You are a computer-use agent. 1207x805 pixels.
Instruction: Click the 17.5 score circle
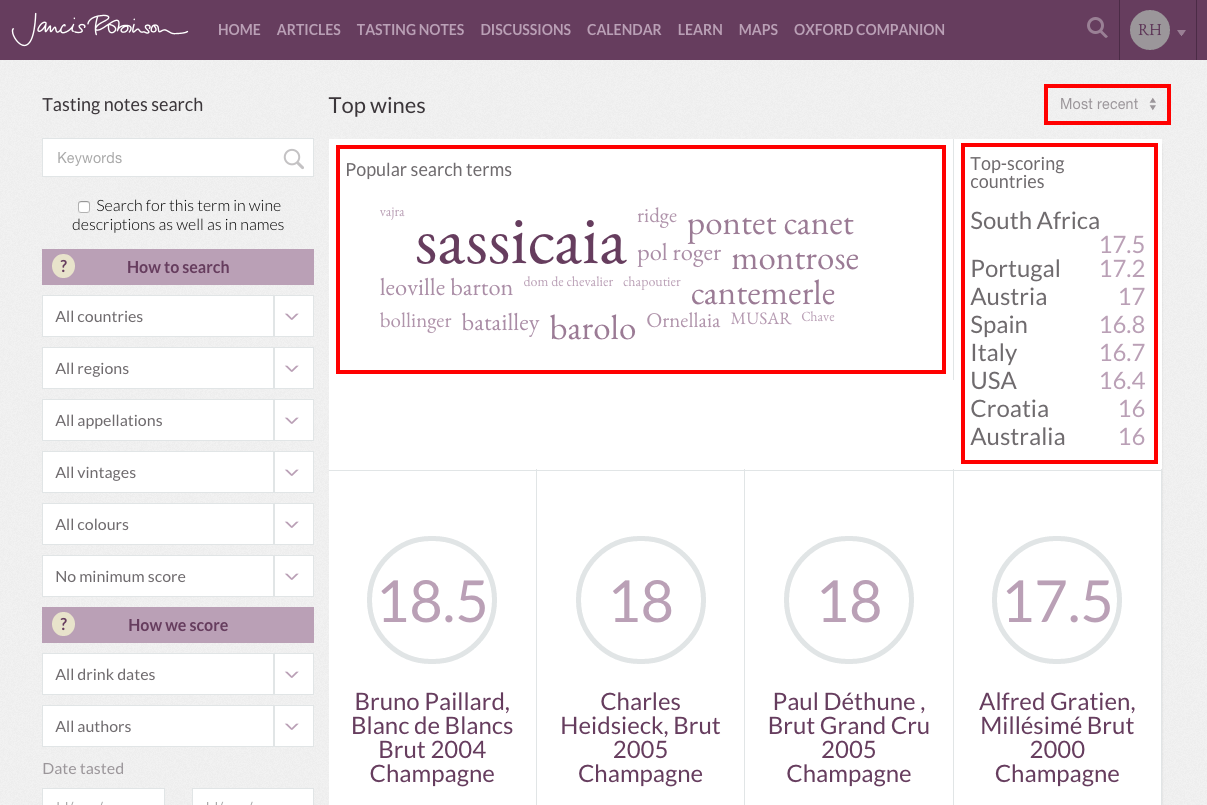[1057, 601]
